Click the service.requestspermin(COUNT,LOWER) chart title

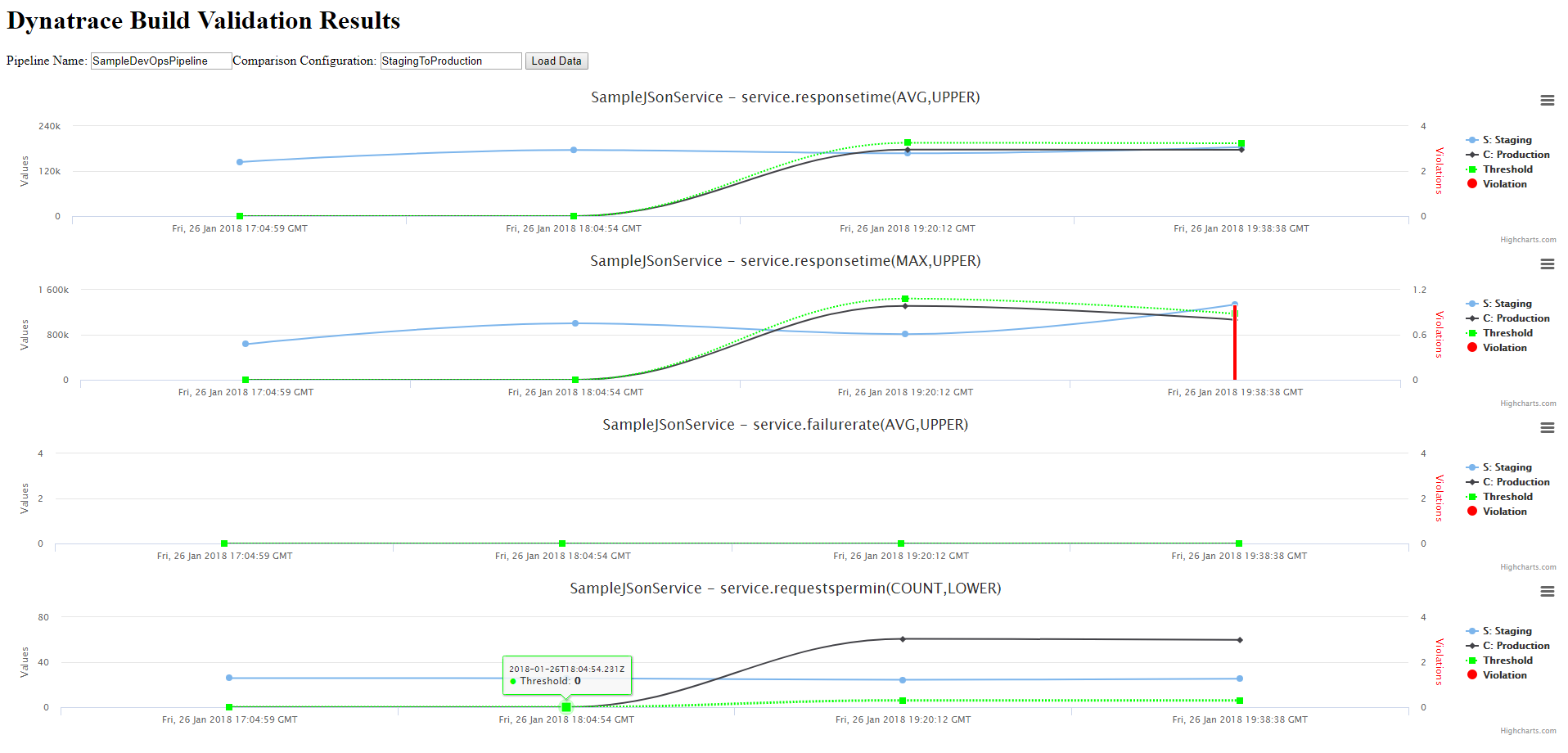pyautogui.click(x=786, y=588)
